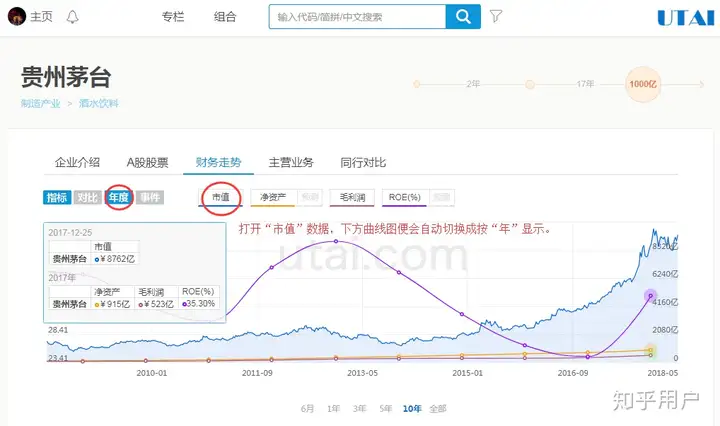The image size is (720, 426).
Task: Click the 28.41 left axis value
Action: click(58, 330)
